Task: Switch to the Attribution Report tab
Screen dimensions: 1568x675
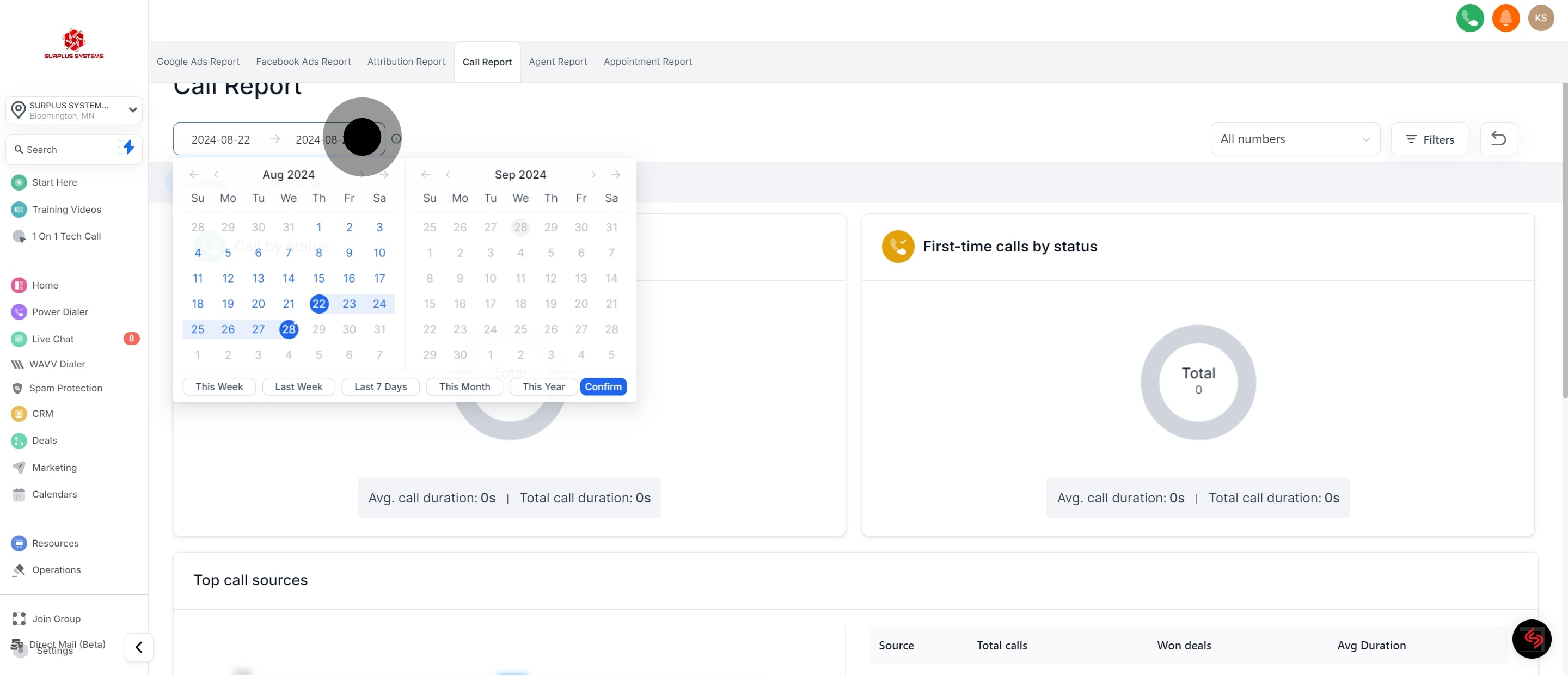Action: [x=406, y=62]
